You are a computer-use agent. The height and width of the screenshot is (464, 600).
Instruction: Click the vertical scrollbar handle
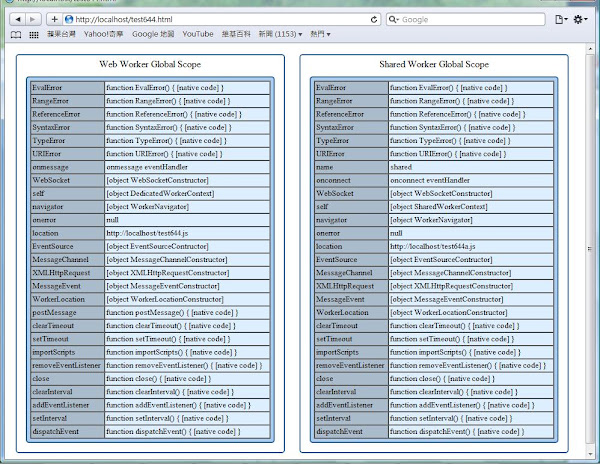pos(590,249)
